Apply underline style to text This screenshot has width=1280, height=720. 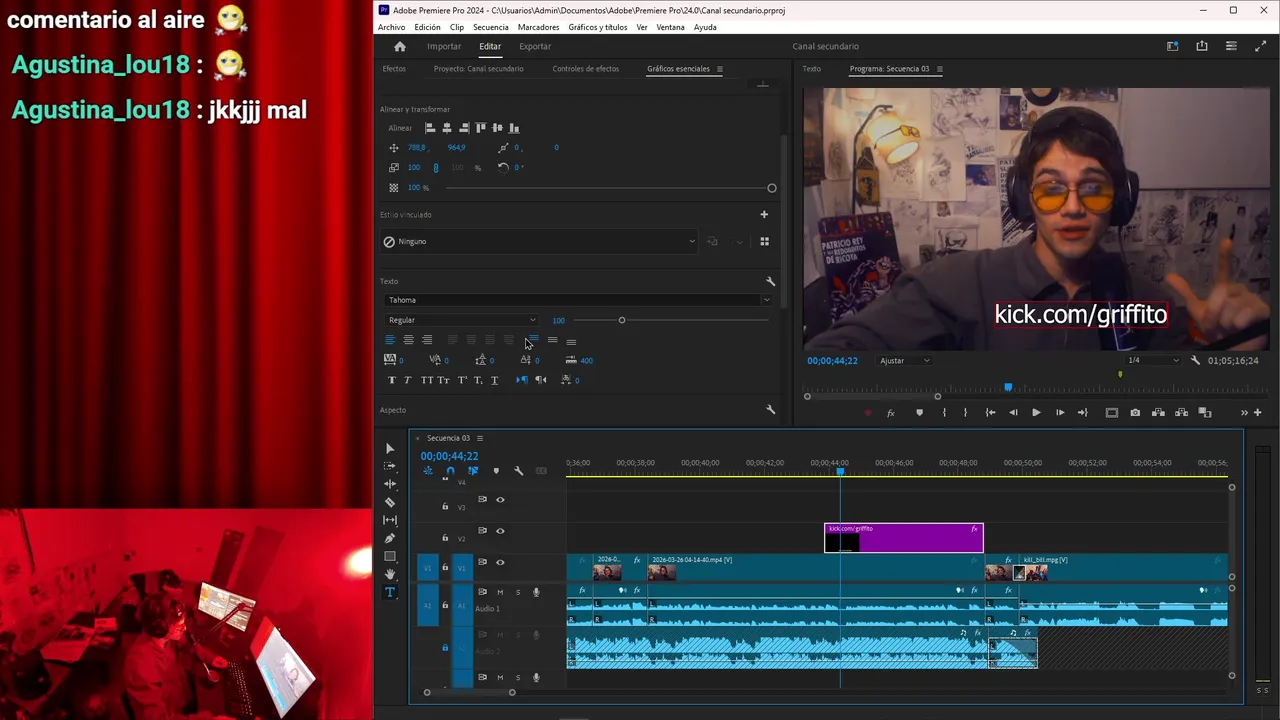pyautogui.click(x=494, y=380)
